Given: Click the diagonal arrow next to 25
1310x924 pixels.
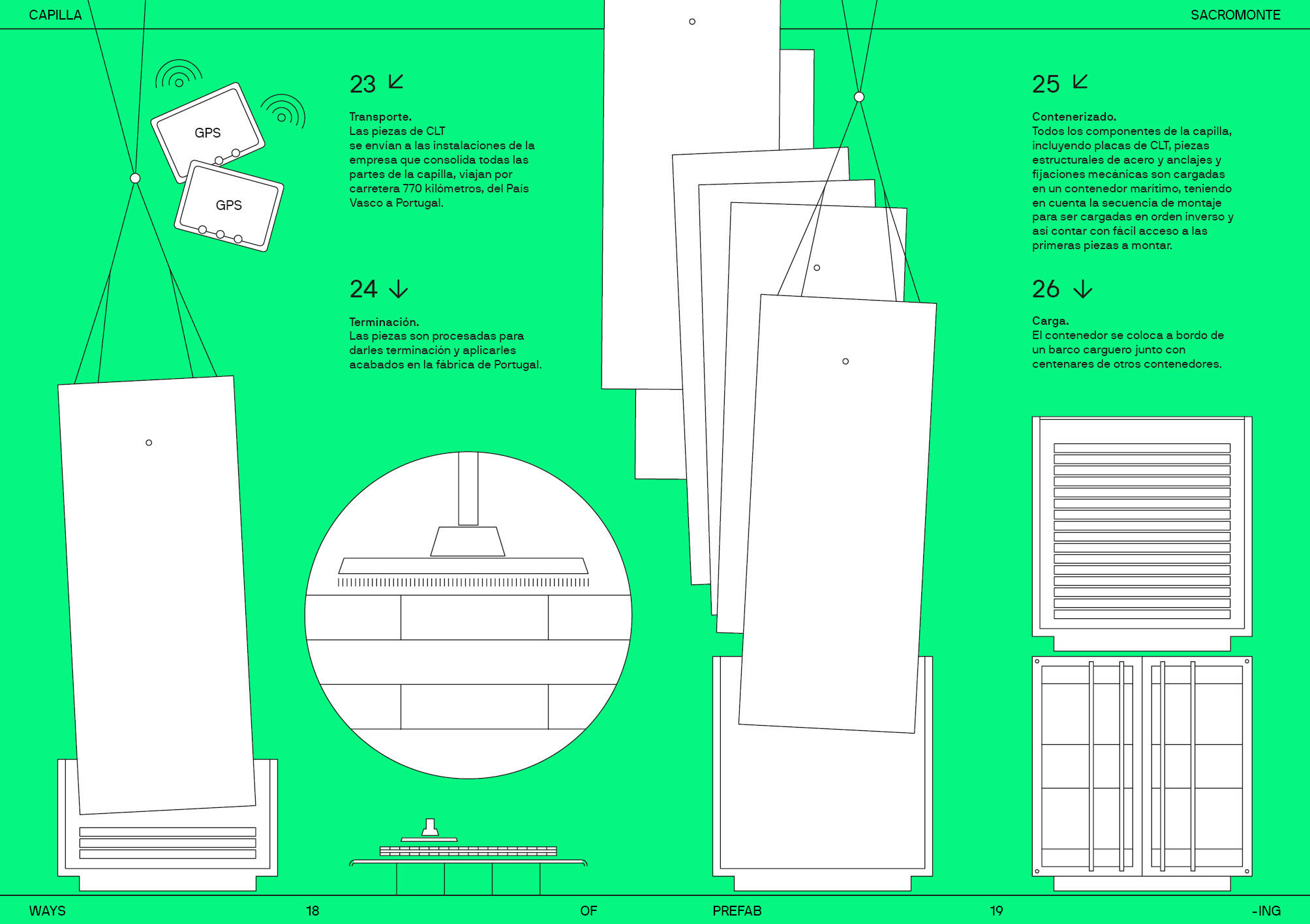Looking at the screenshot, I should pos(1080,82).
